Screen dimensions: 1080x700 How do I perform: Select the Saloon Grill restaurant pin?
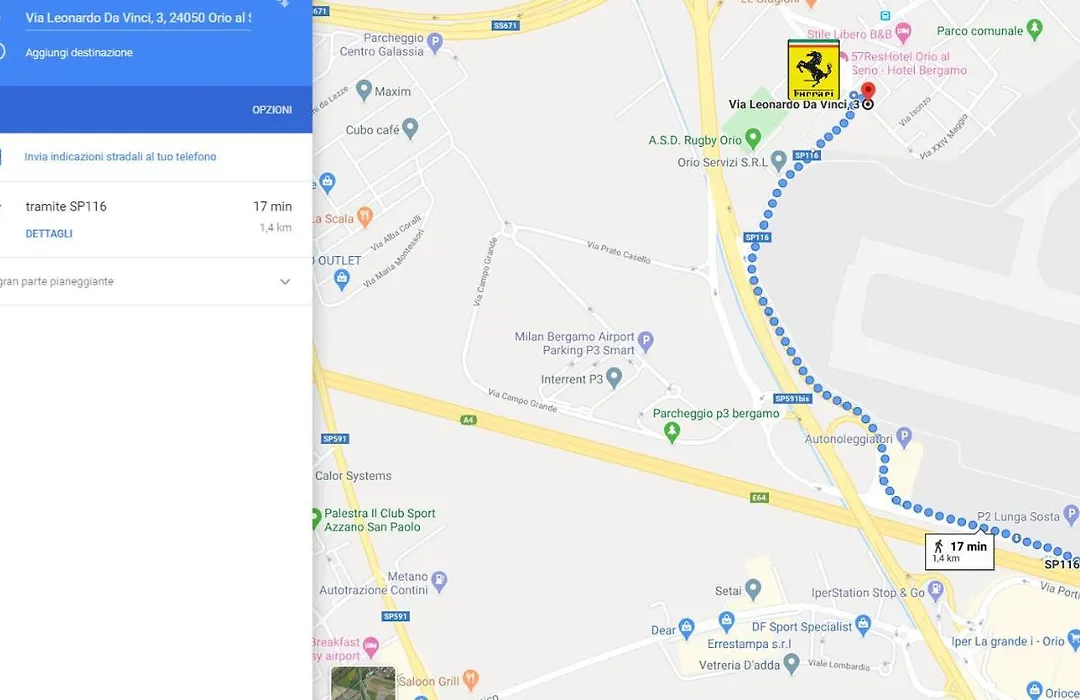click(470, 679)
